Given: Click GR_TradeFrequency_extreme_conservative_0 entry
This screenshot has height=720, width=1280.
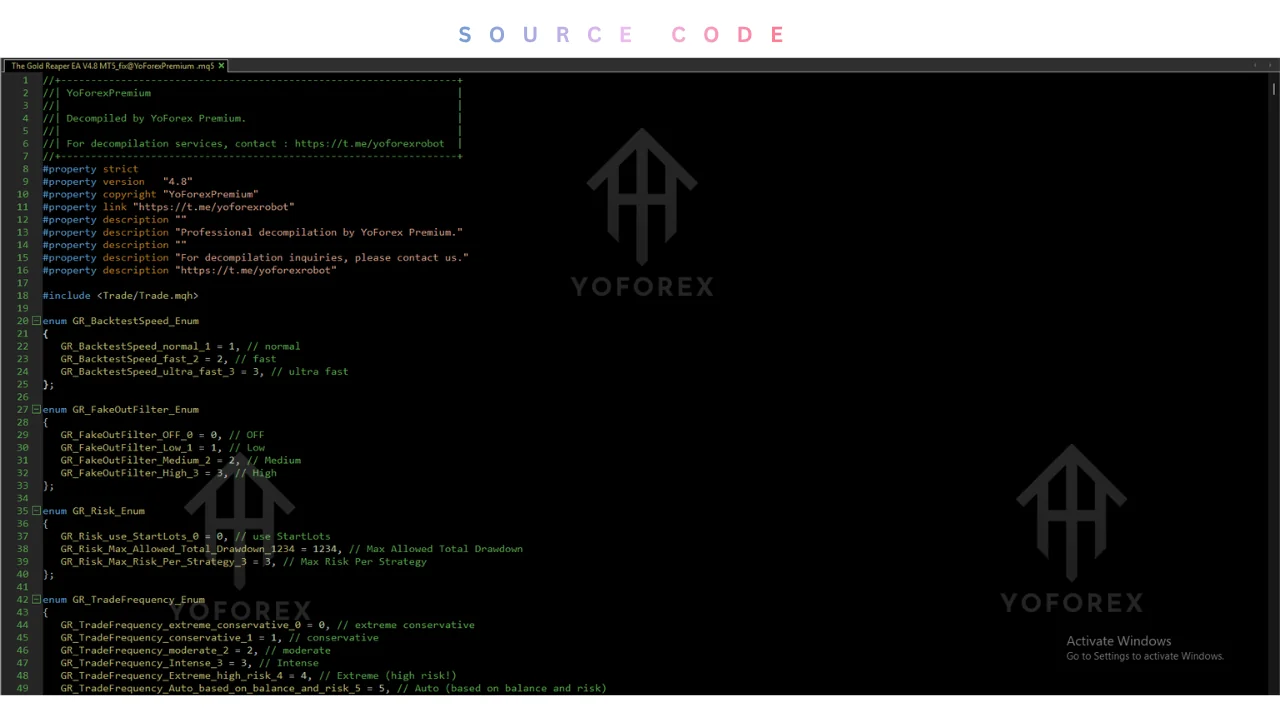Looking at the screenshot, I should (x=180, y=625).
